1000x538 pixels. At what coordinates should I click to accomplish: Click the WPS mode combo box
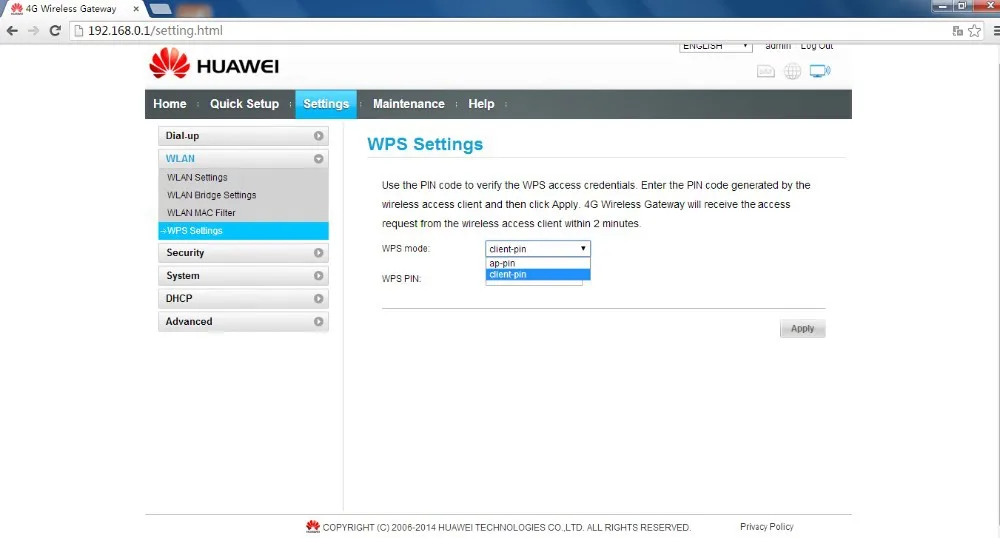(538, 249)
